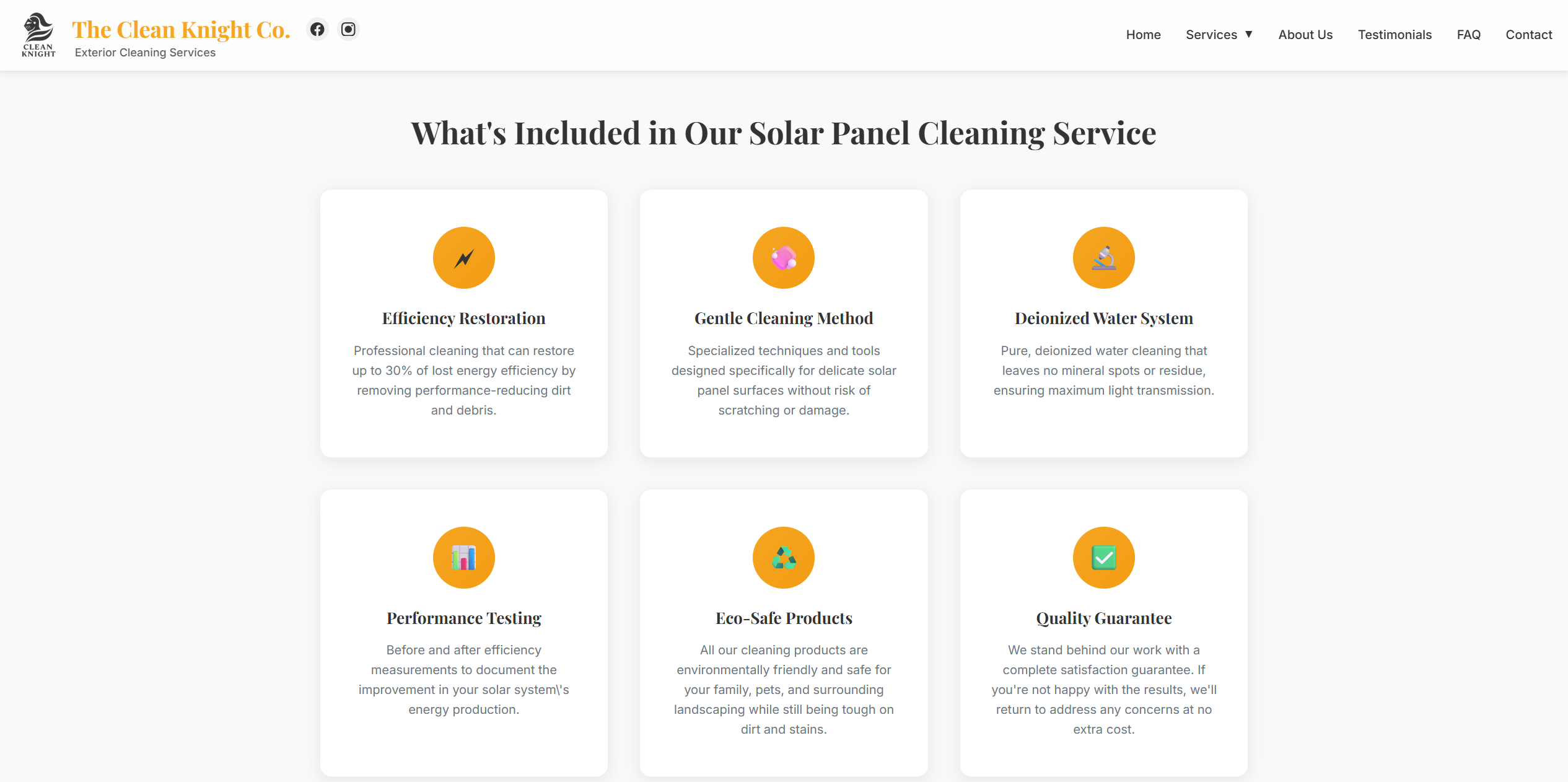Click the Services menu label
The width and height of the screenshot is (1568, 782).
coord(1211,35)
